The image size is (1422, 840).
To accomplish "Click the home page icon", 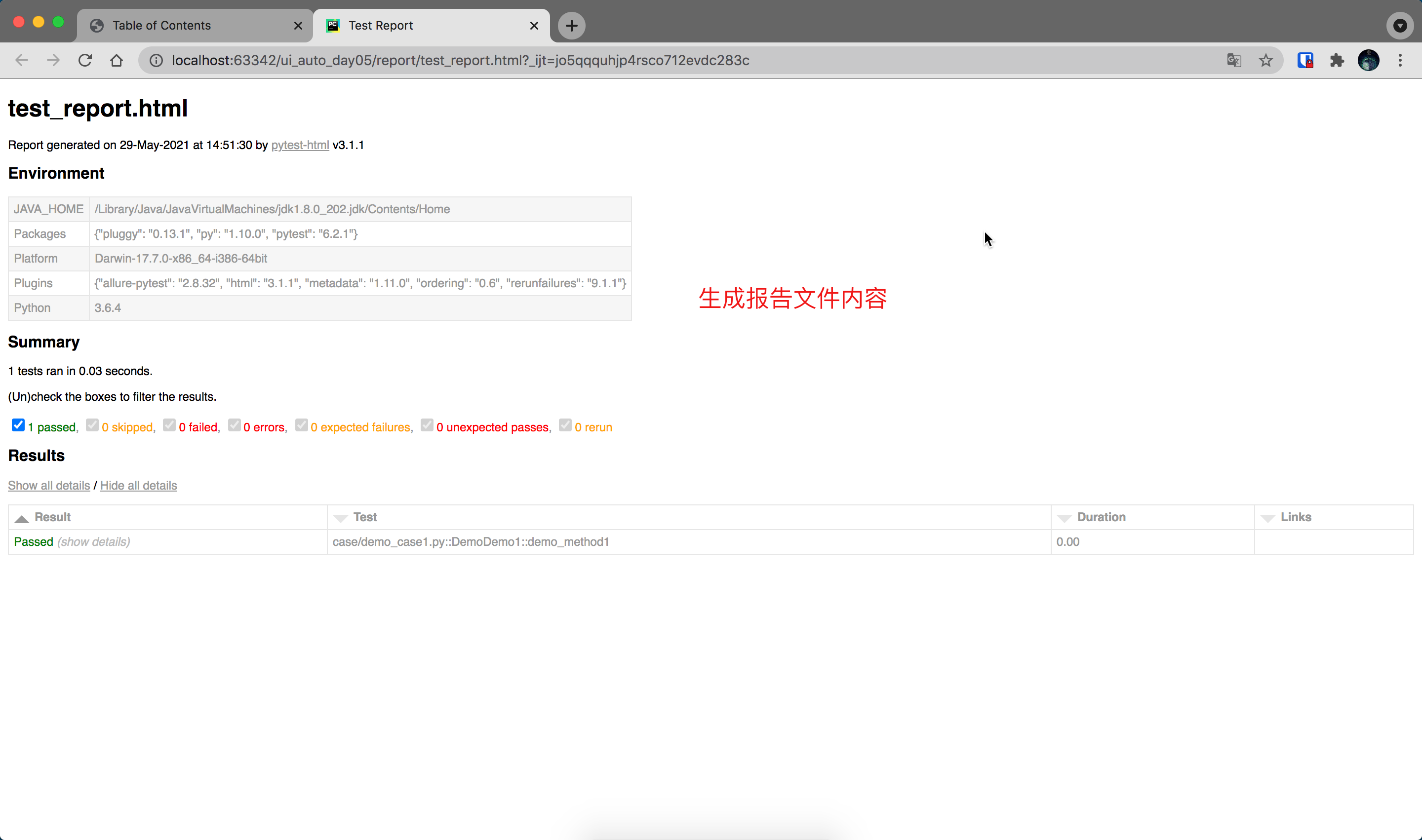I will tap(117, 61).
